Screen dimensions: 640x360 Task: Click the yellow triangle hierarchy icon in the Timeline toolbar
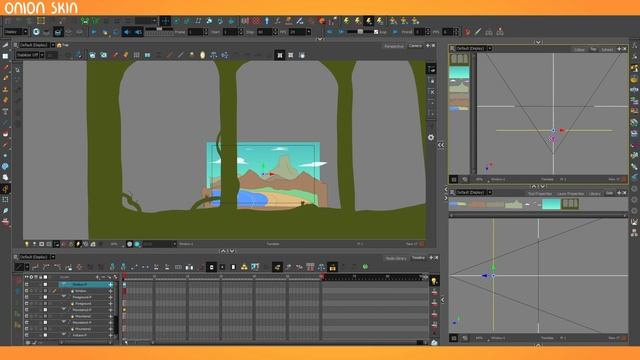click(244, 267)
